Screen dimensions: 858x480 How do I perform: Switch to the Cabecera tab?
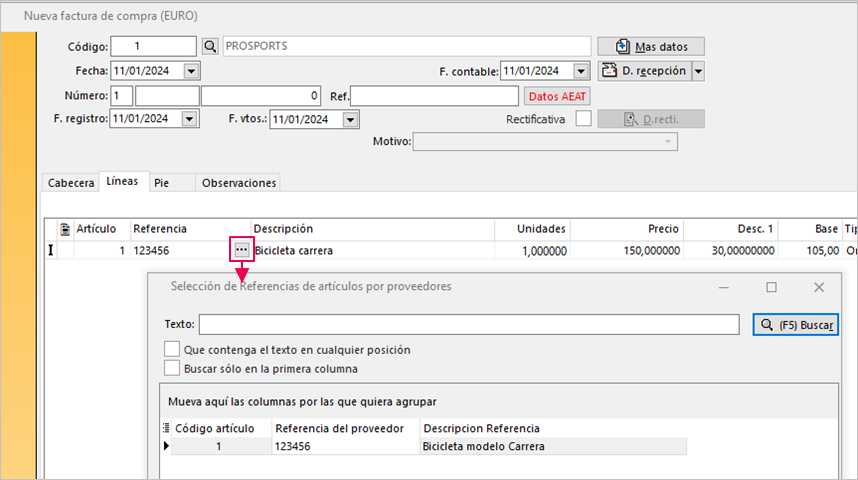point(71,183)
